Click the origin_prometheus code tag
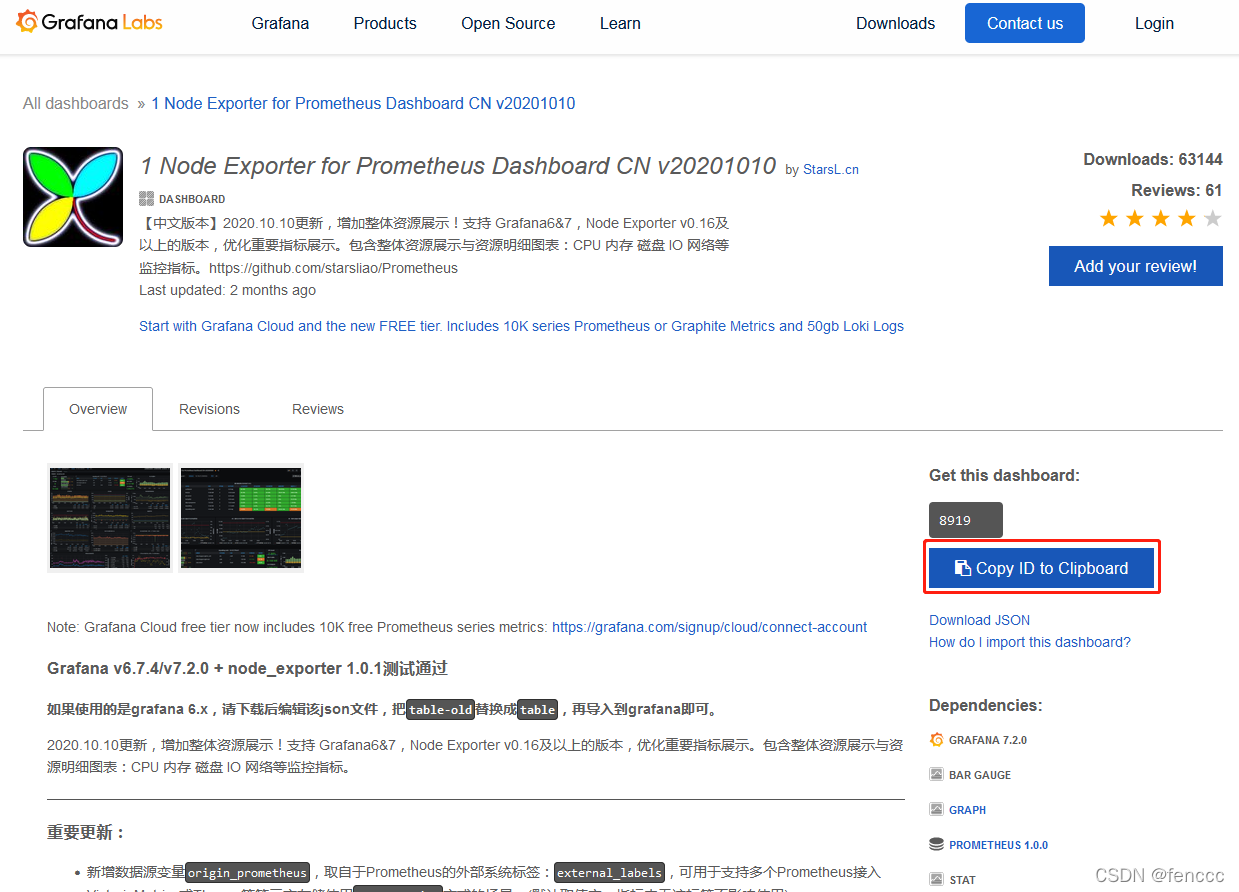The width and height of the screenshot is (1239, 892). (x=247, y=872)
